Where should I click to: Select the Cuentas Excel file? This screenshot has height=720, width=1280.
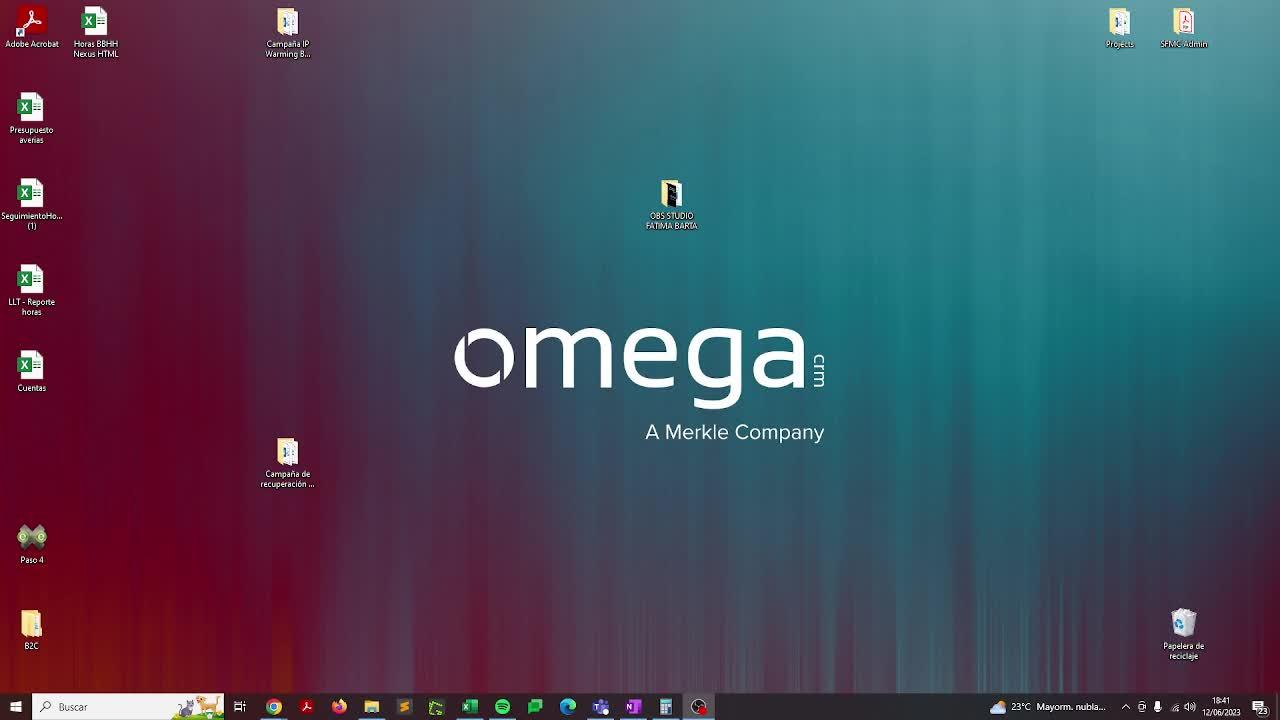pyautogui.click(x=31, y=372)
